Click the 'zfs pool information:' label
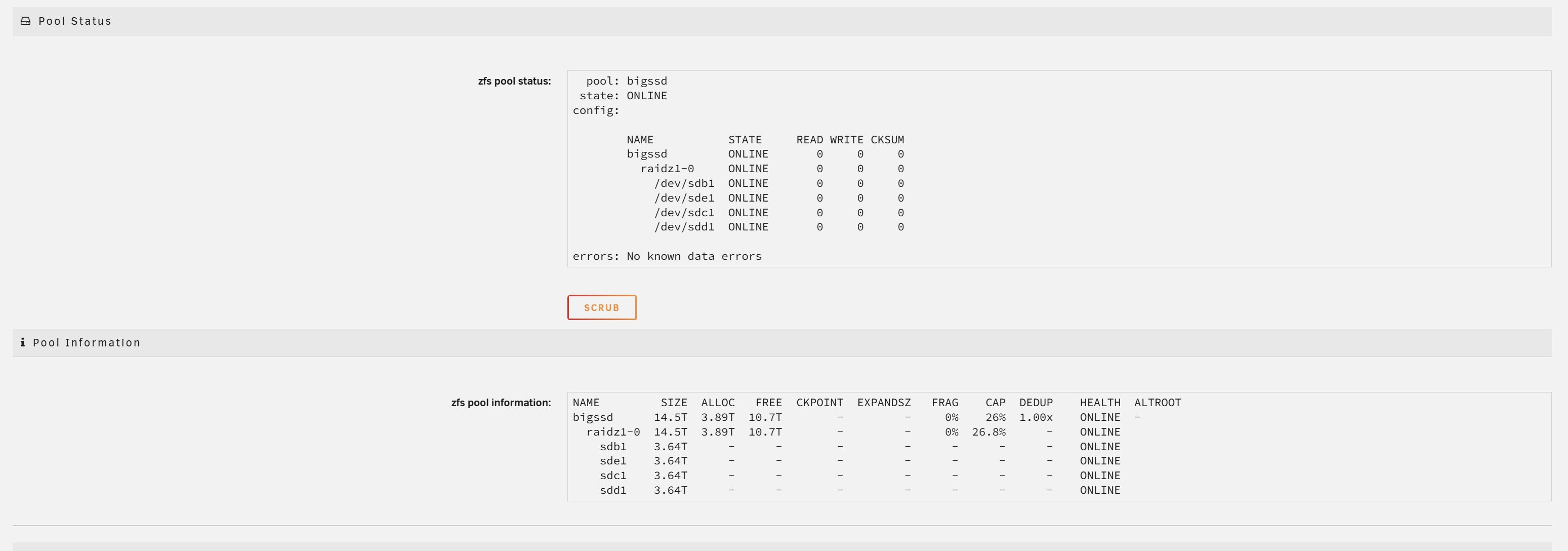Screen dimensions: 1568x551 (501, 403)
